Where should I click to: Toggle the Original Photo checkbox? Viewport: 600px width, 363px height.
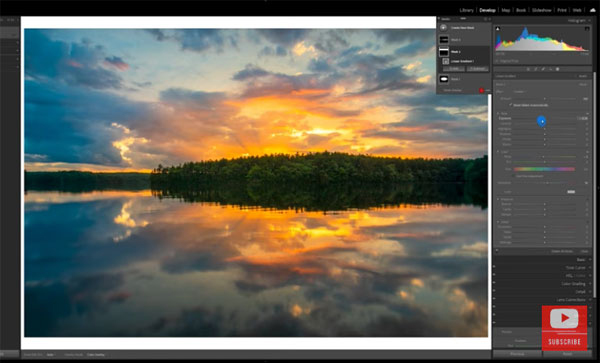[497, 61]
